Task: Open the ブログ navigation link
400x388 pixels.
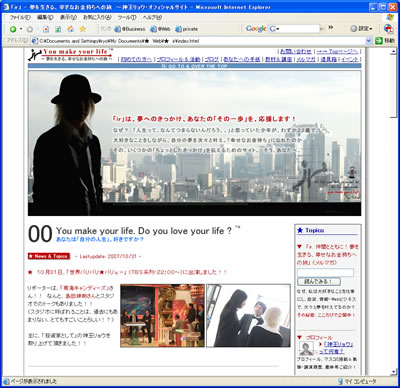Action: 212,59
